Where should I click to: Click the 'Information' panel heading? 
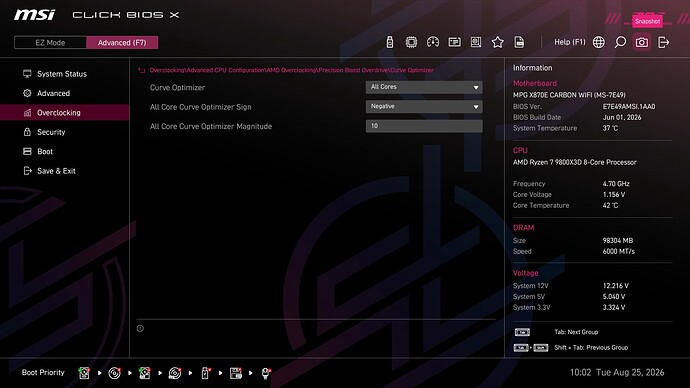point(532,68)
